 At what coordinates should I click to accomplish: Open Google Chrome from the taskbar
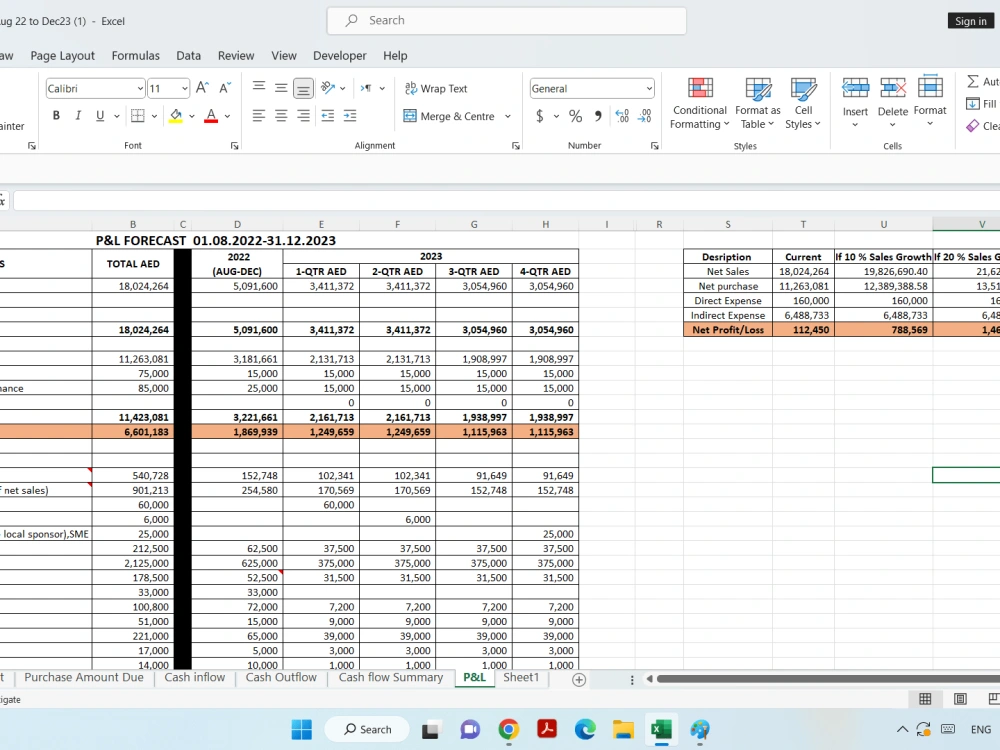508,730
